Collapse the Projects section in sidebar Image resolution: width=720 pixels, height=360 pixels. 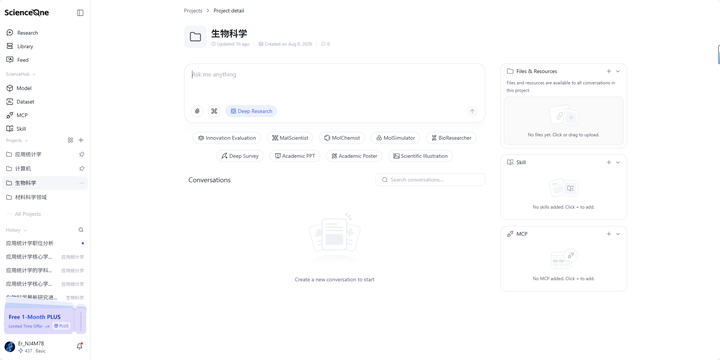point(26,141)
